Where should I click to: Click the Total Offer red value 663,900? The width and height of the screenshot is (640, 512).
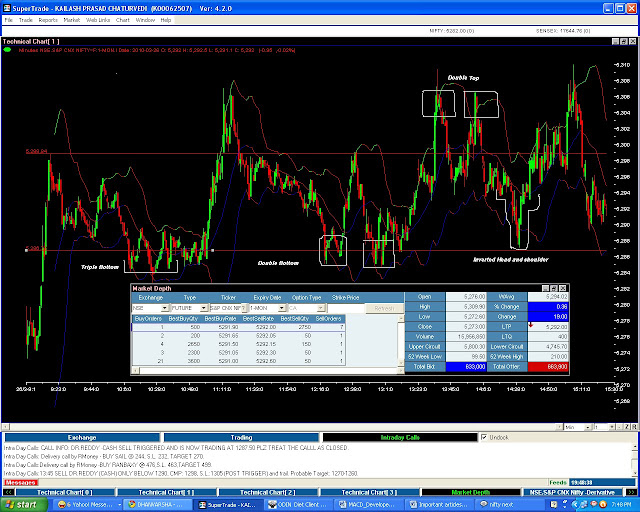tap(548, 367)
